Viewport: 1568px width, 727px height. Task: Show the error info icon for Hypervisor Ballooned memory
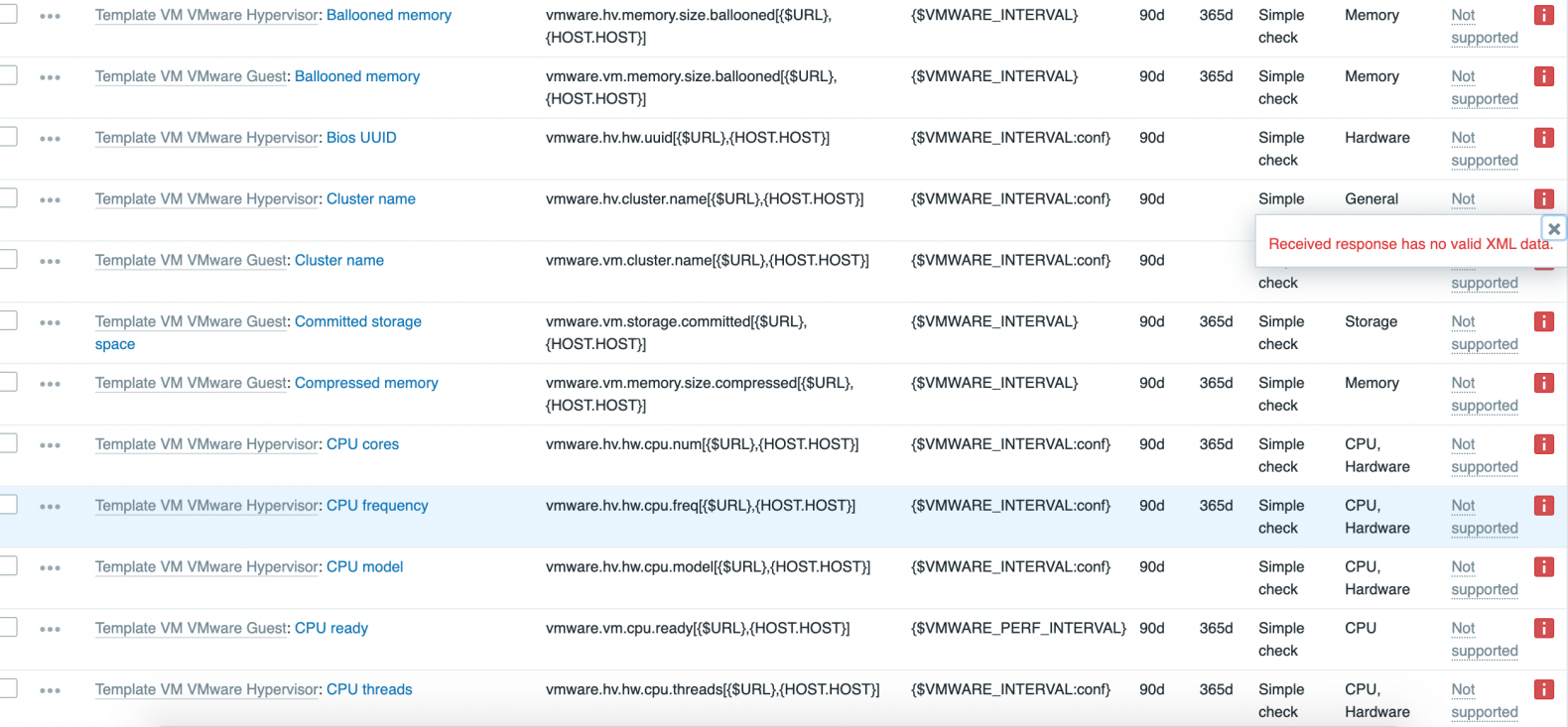(1544, 15)
